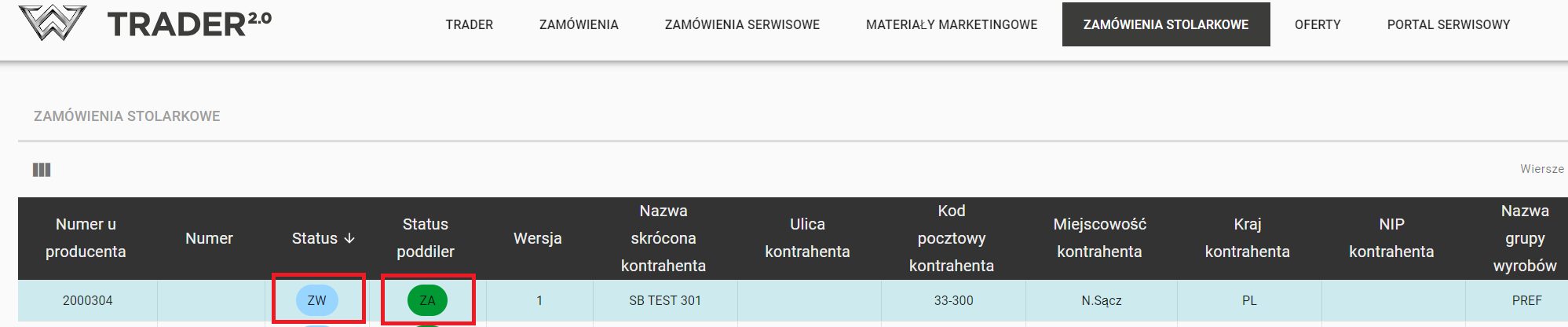
Task: Sort by Kod pocztowy kontrahenta column
Action: pyautogui.click(x=951, y=238)
